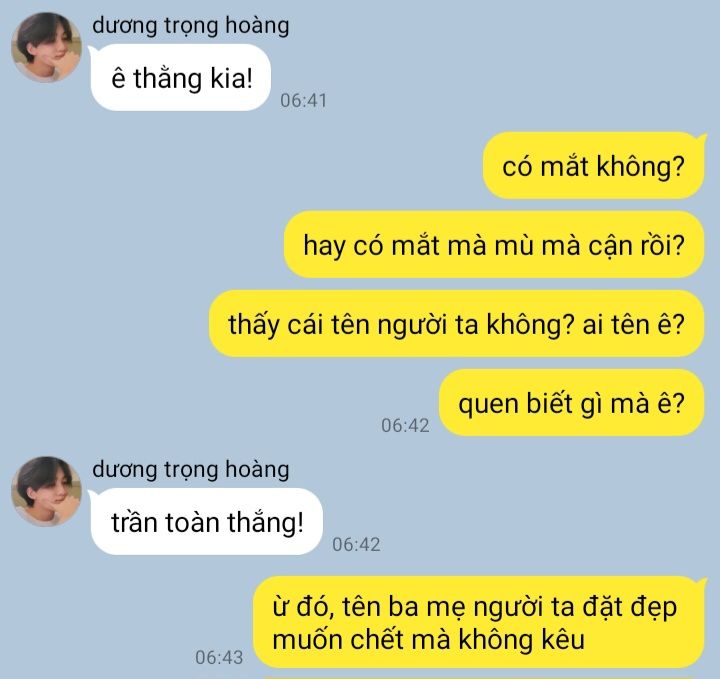Tap "muốn chết mà không kêu" text line
Image resolution: width=720 pixels, height=679 pixels.
click(428, 640)
